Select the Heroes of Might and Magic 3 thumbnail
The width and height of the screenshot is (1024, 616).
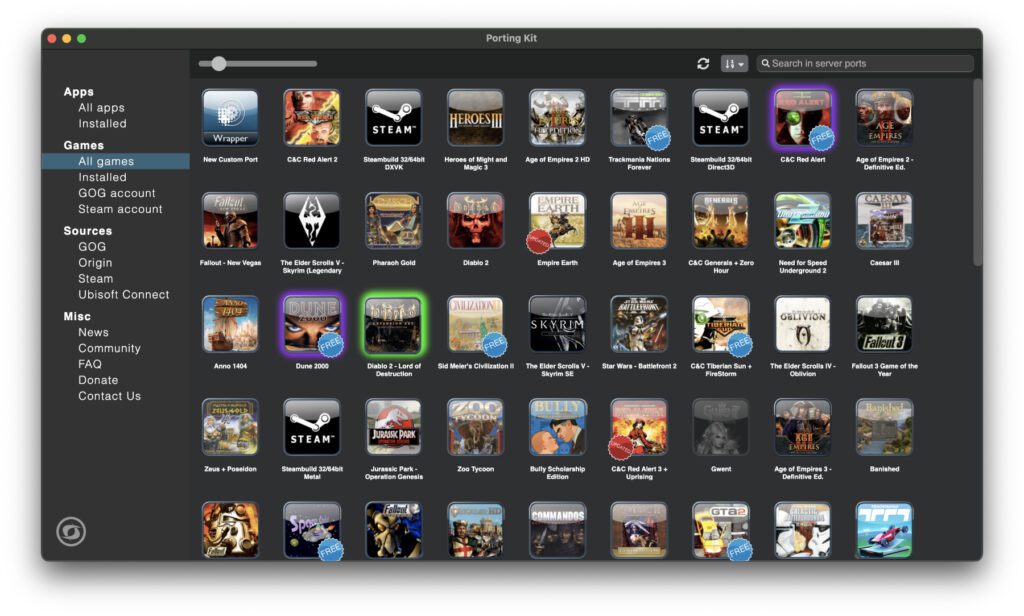(475, 118)
